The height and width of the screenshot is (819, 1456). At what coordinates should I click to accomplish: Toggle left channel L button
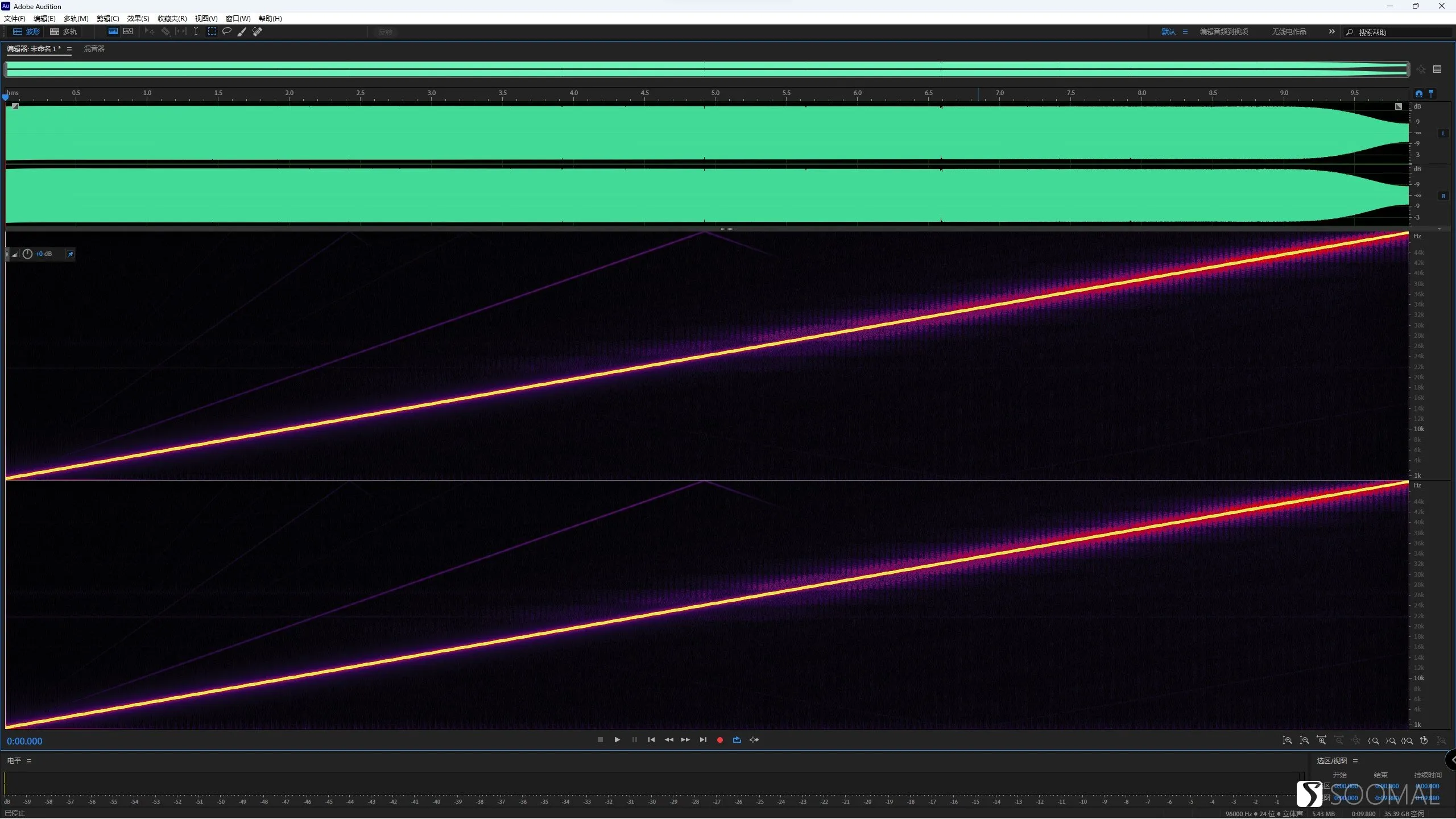coord(1443,134)
